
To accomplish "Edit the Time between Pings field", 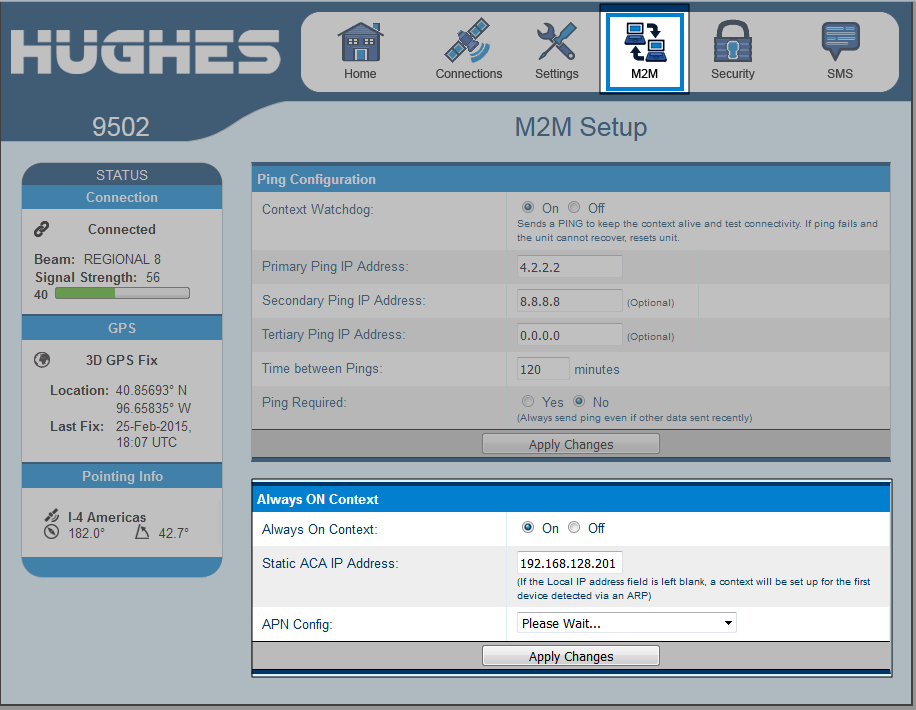I will (x=543, y=369).
